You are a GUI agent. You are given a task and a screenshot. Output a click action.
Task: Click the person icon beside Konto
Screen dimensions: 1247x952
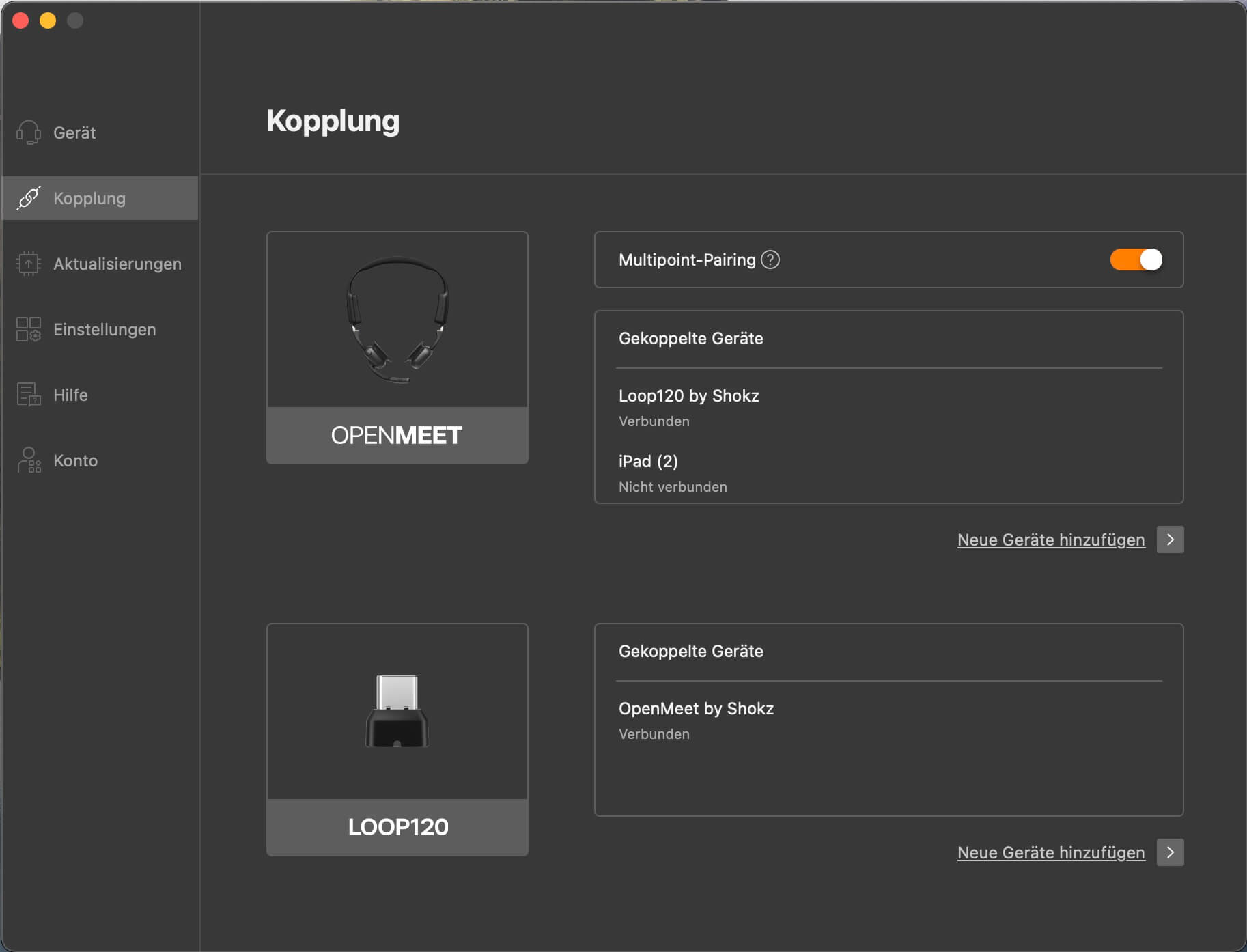pyautogui.click(x=29, y=460)
